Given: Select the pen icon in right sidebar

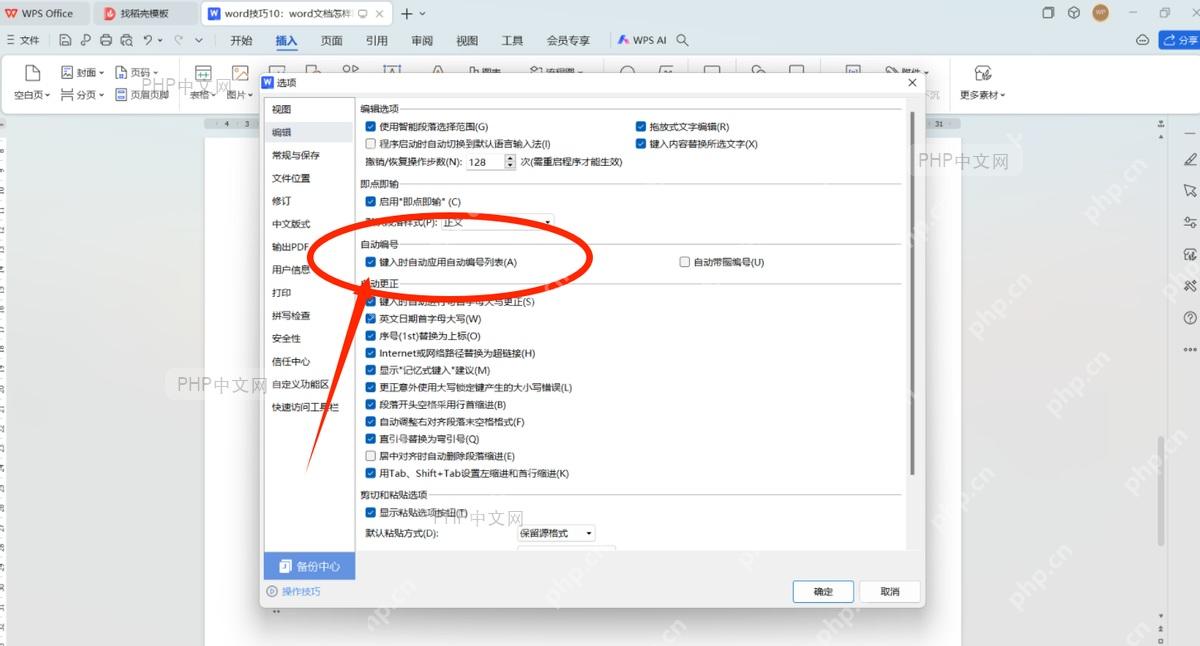Looking at the screenshot, I should (x=1190, y=159).
